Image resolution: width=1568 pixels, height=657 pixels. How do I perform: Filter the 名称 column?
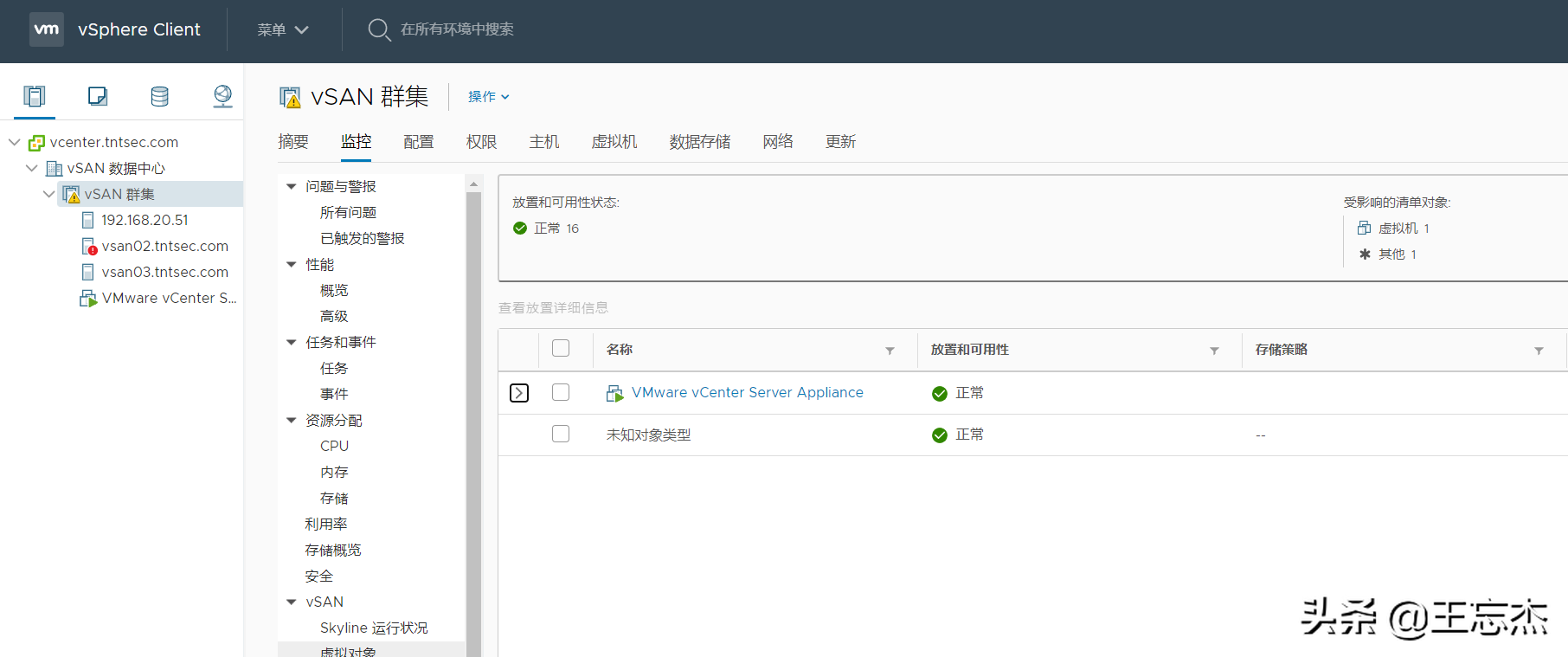point(890,351)
